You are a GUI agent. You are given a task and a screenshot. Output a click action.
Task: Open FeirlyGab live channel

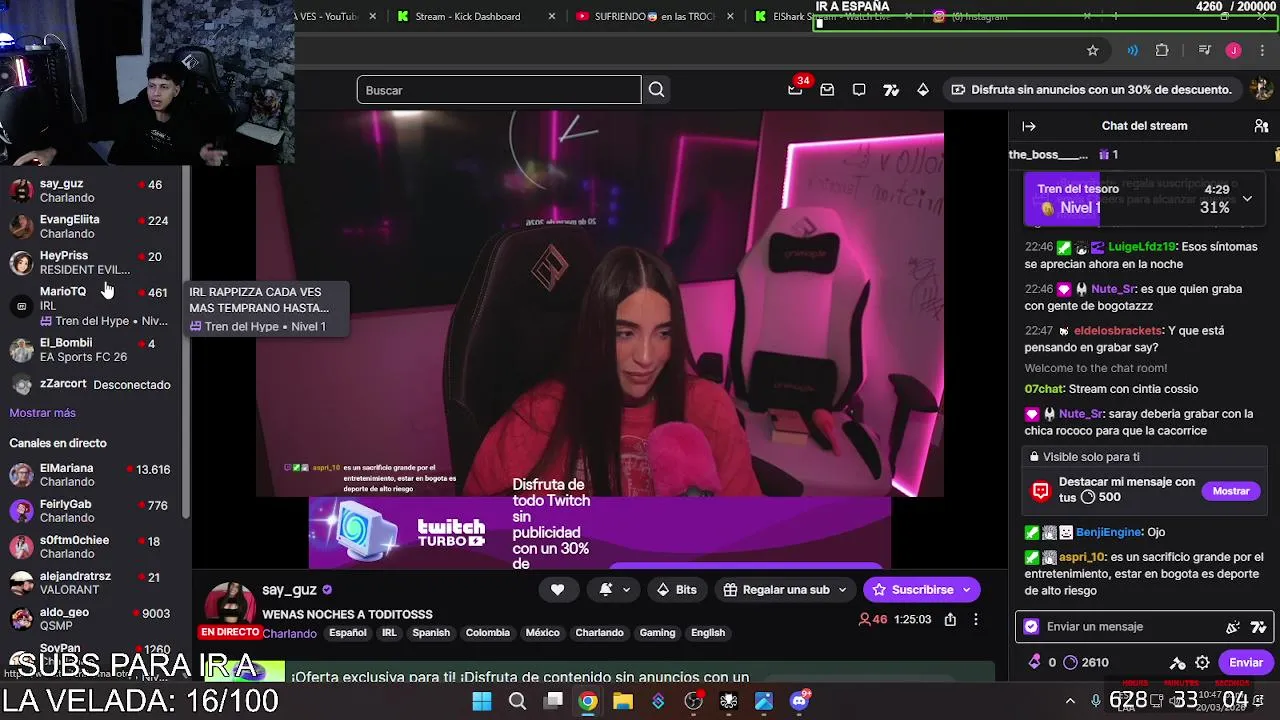pyautogui.click(x=91, y=511)
